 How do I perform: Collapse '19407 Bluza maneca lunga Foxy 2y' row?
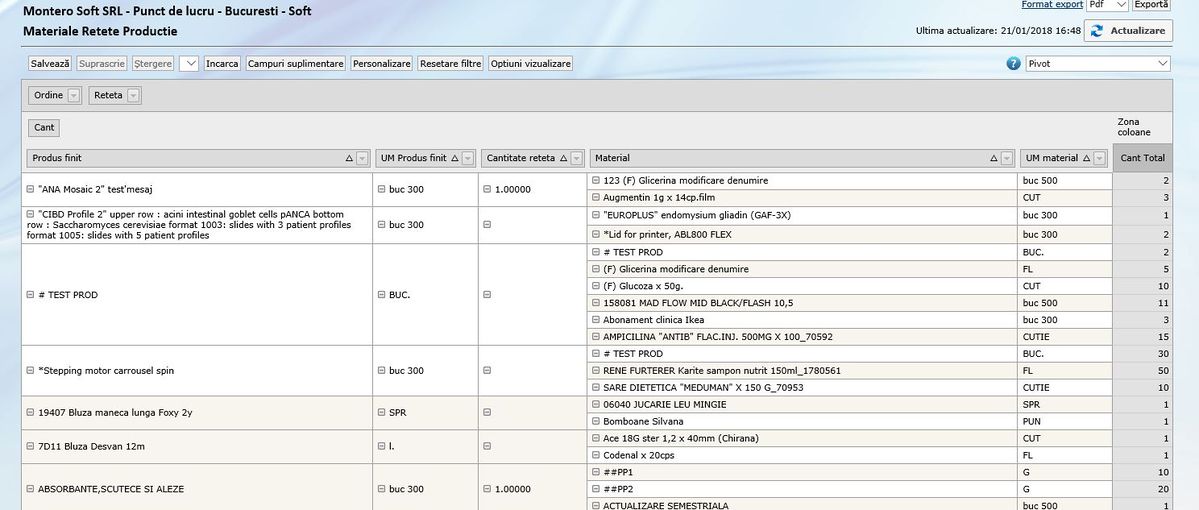(30, 412)
